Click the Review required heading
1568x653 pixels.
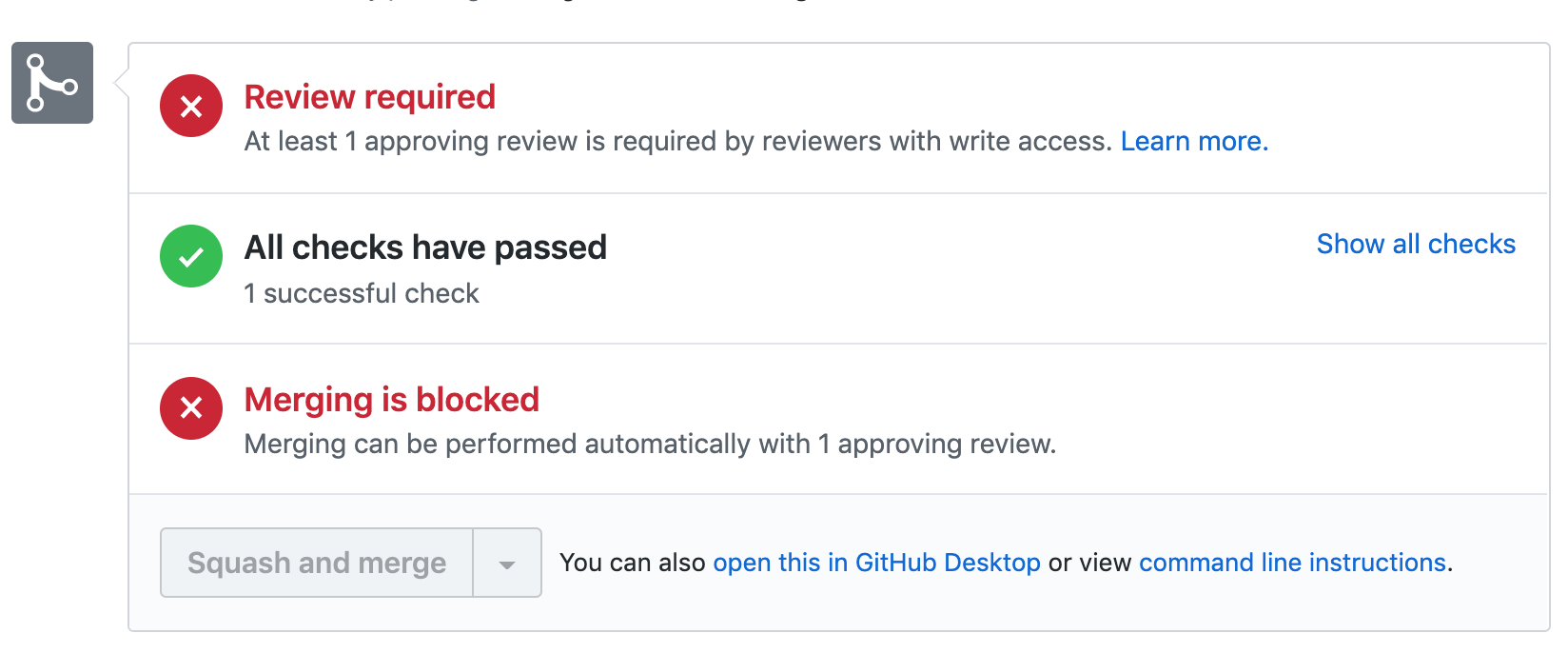tap(370, 96)
